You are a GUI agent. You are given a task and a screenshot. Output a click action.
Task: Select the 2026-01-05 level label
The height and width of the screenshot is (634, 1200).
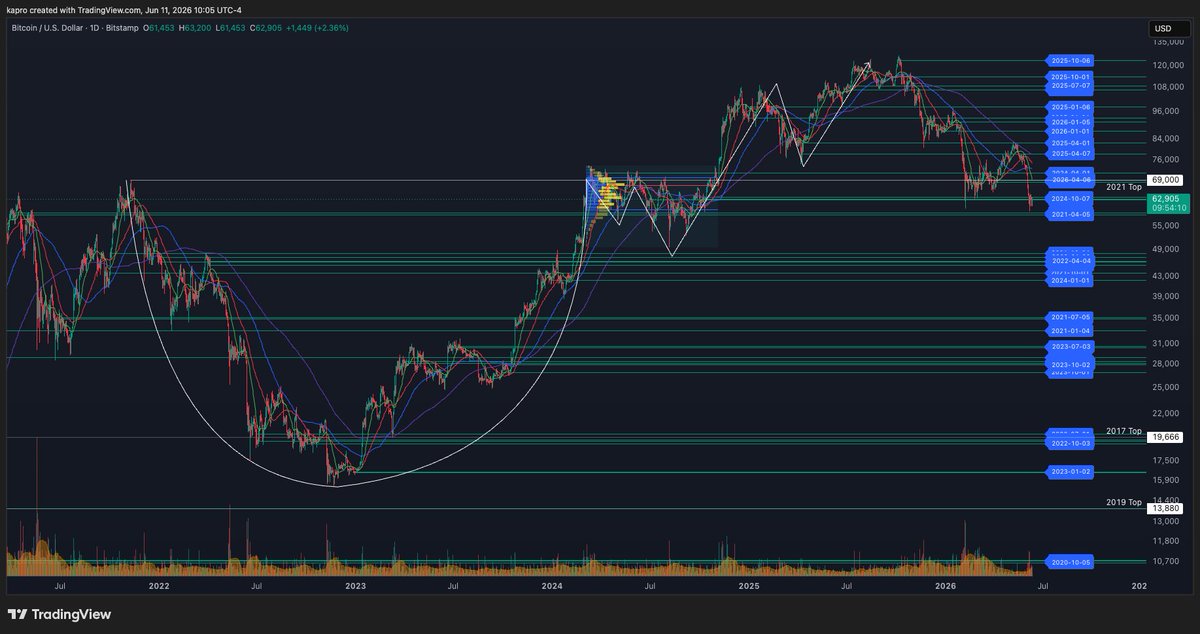(x=1071, y=122)
